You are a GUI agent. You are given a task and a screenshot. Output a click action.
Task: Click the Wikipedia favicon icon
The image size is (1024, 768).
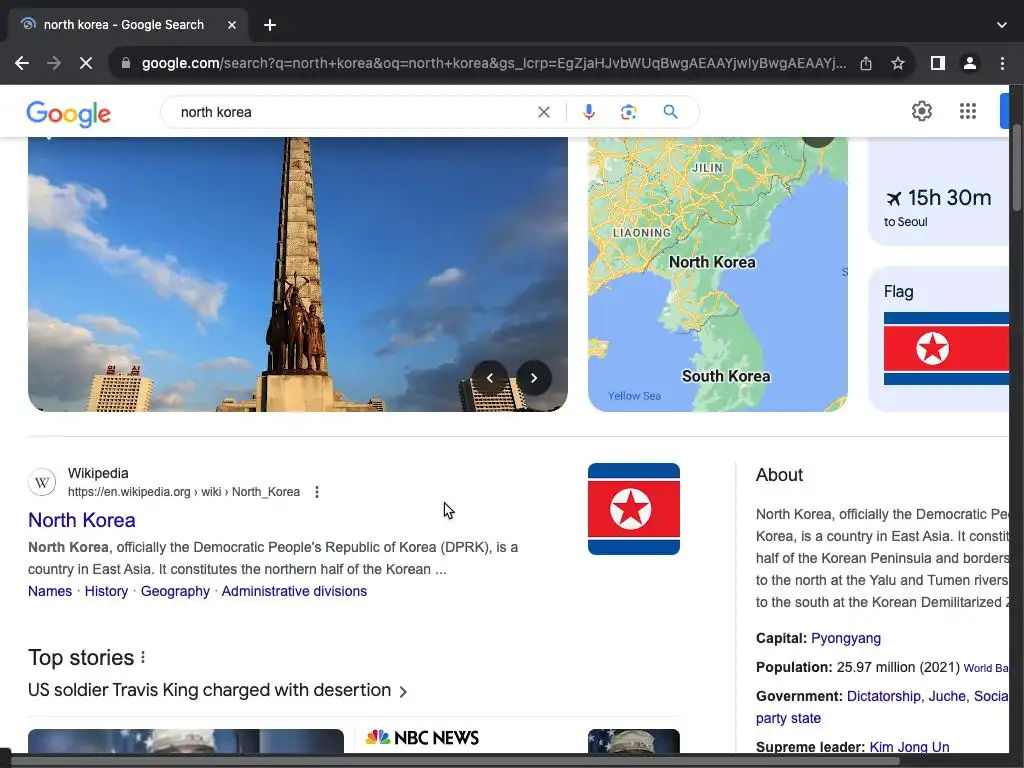point(42,483)
